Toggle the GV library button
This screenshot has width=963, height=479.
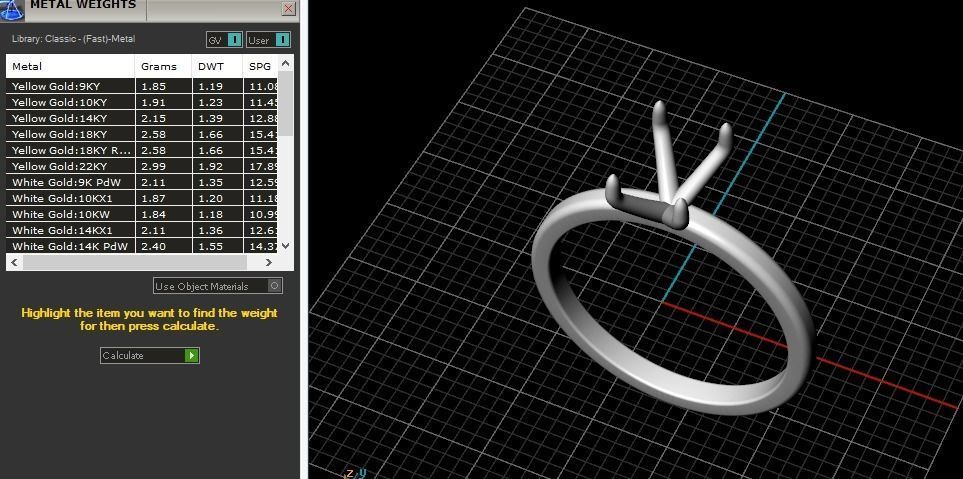(x=224, y=40)
